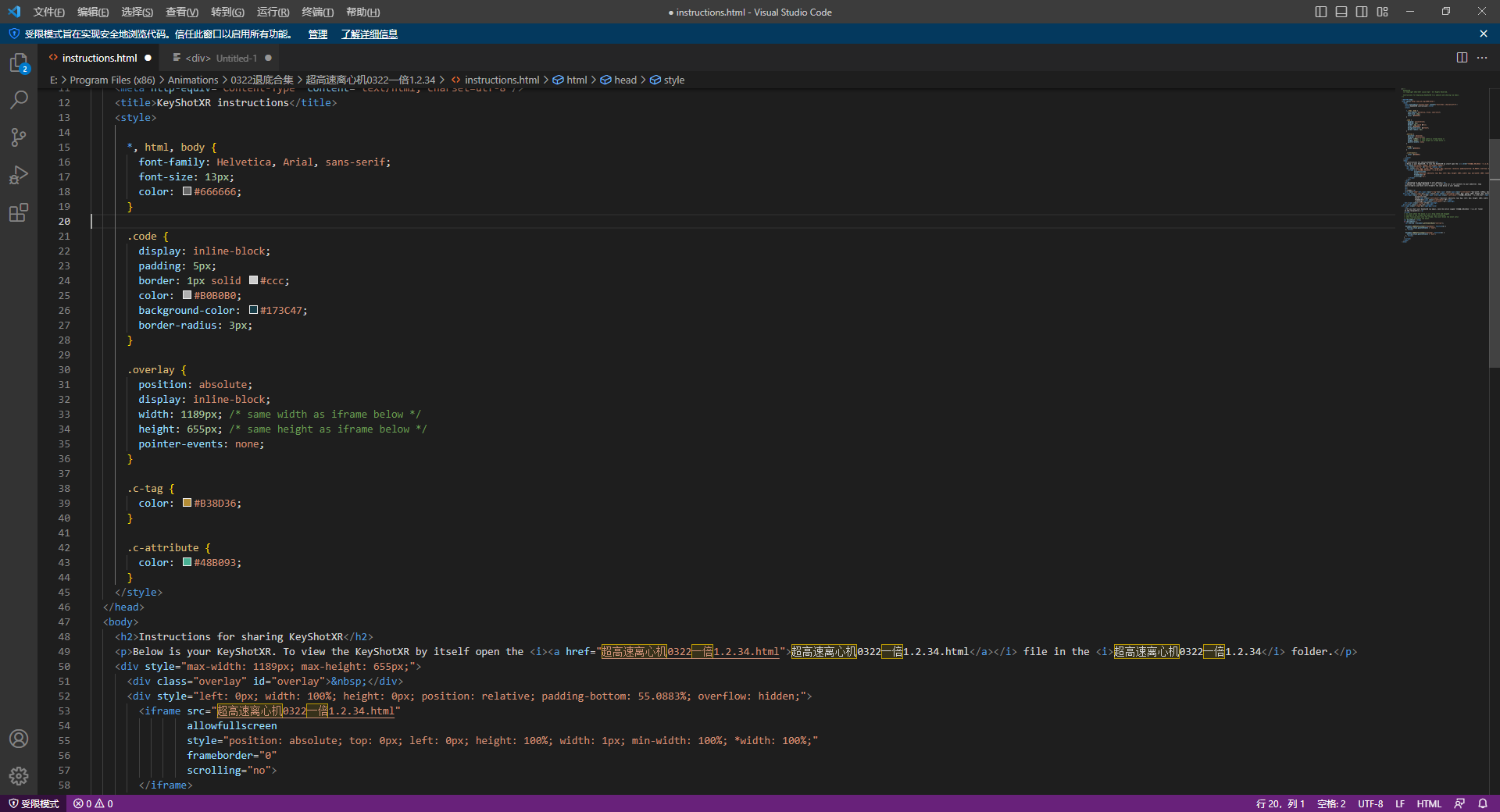Open the errors and warnings indicator
The image size is (1500, 812).
click(x=93, y=803)
